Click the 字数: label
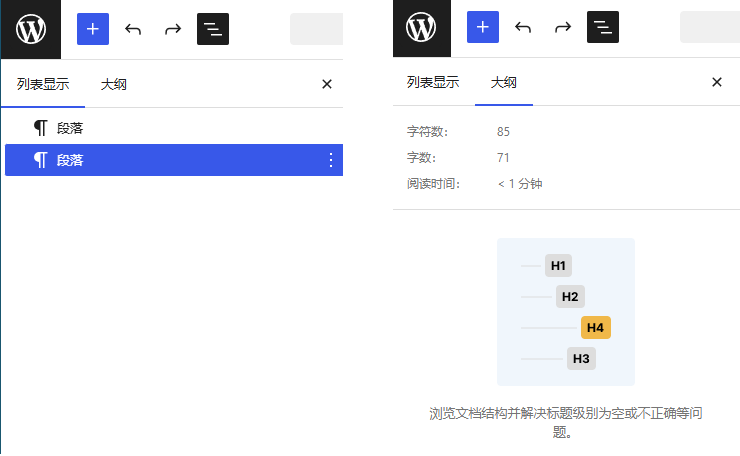The width and height of the screenshot is (740, 456). (x=421, y=158)
